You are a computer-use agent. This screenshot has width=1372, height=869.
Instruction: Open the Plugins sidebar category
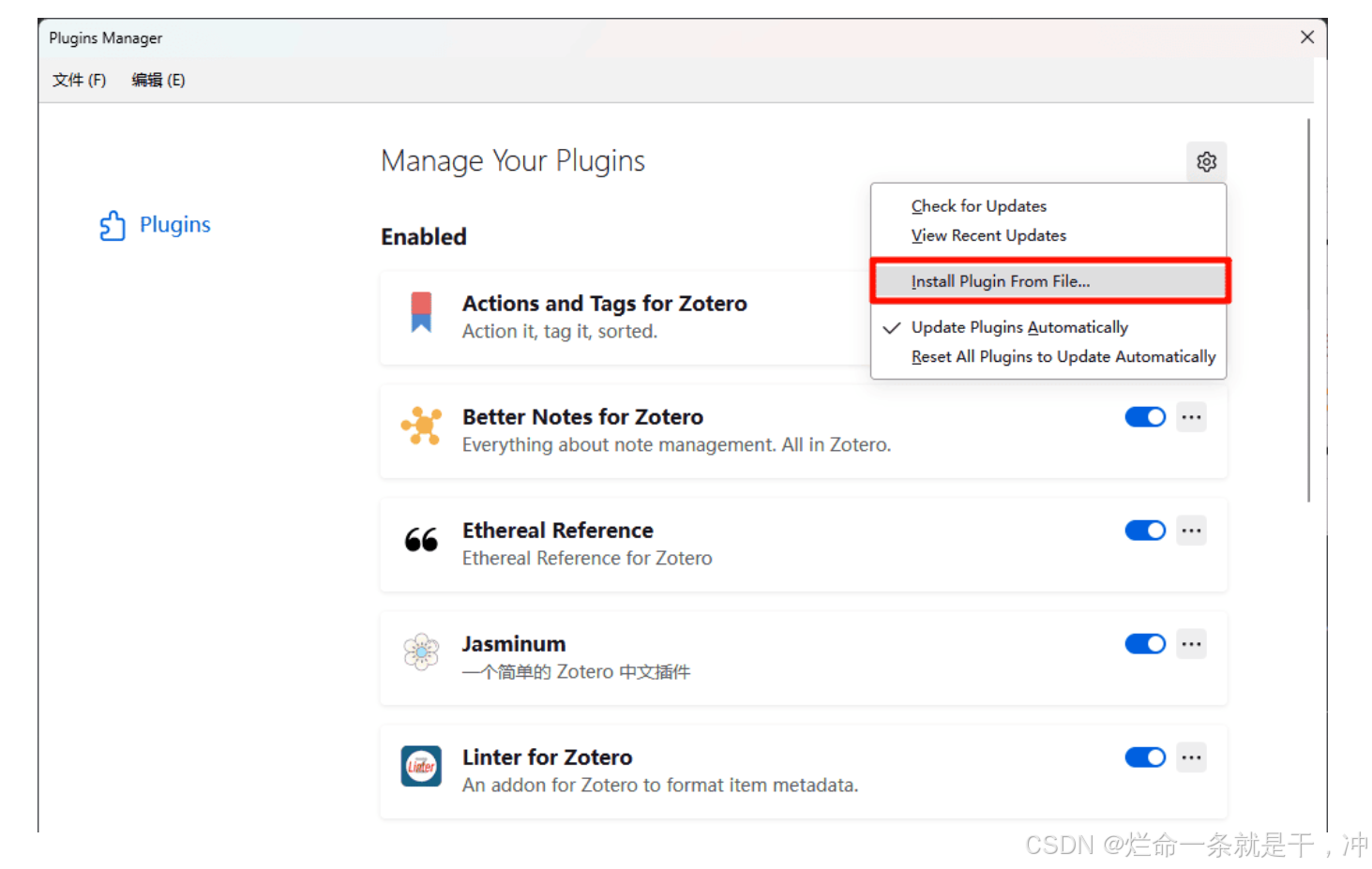click(x=155, y=225)
